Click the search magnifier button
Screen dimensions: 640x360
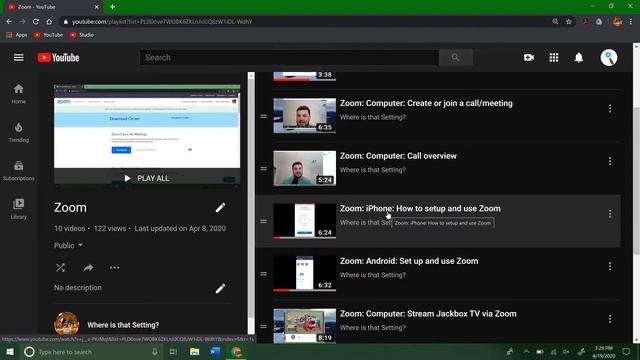[456, 58]
